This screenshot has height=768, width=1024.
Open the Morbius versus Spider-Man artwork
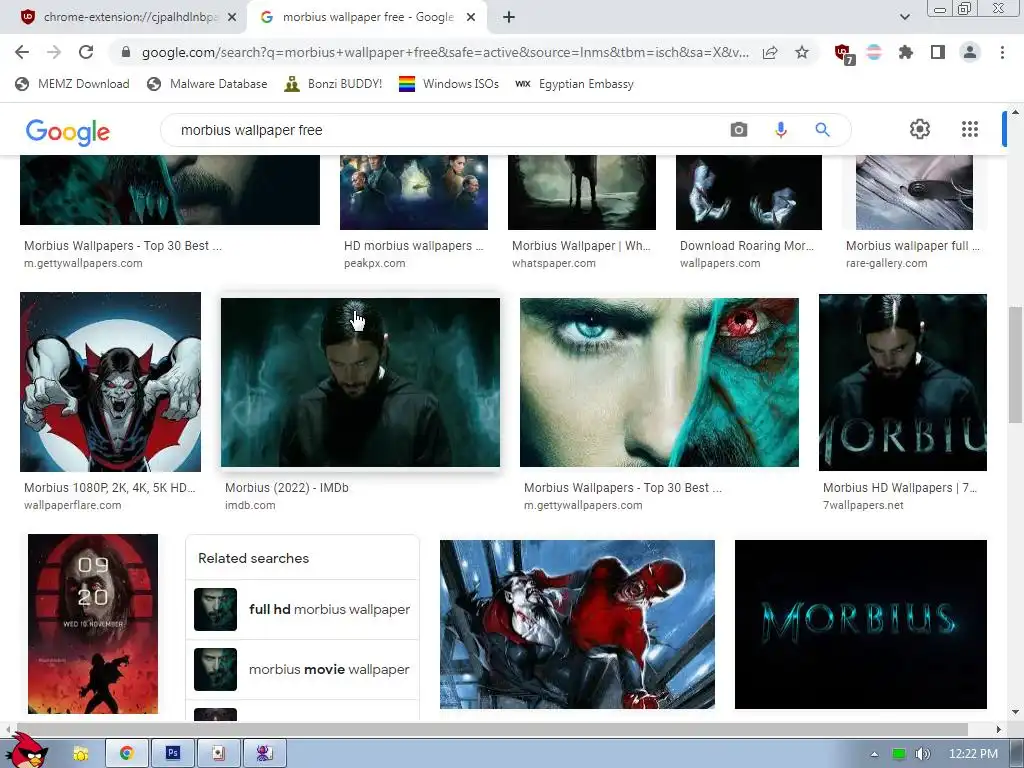coord(577,624)
